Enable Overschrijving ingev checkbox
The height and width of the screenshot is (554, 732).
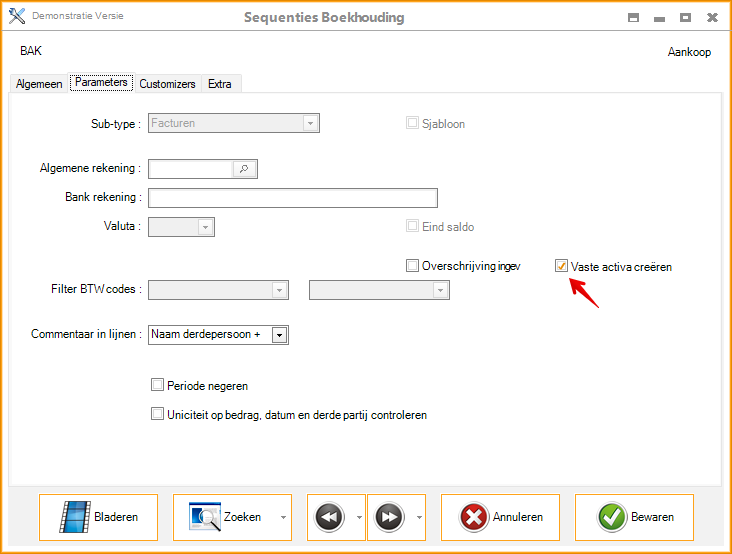pos(412,266)
